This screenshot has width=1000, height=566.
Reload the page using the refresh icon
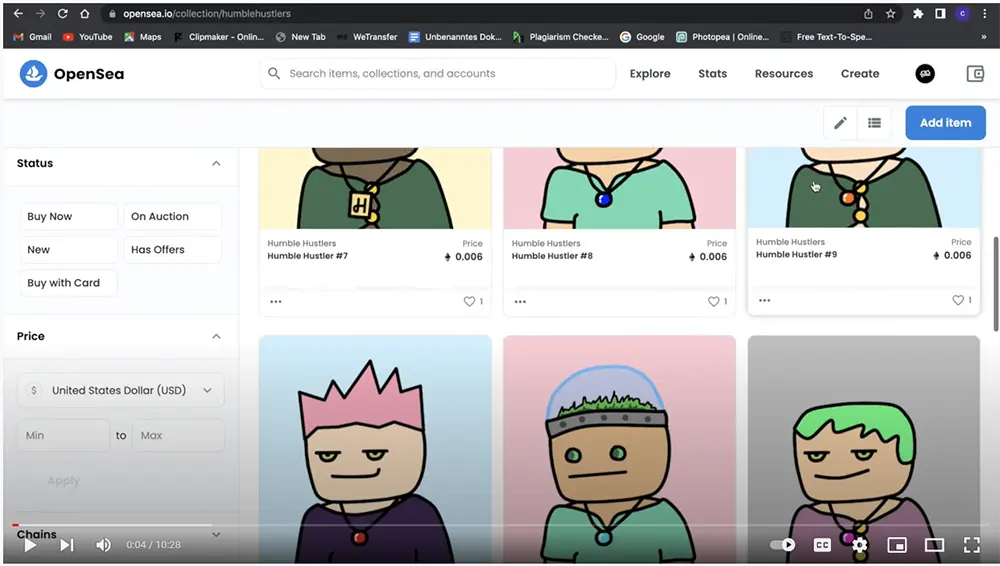62,13
